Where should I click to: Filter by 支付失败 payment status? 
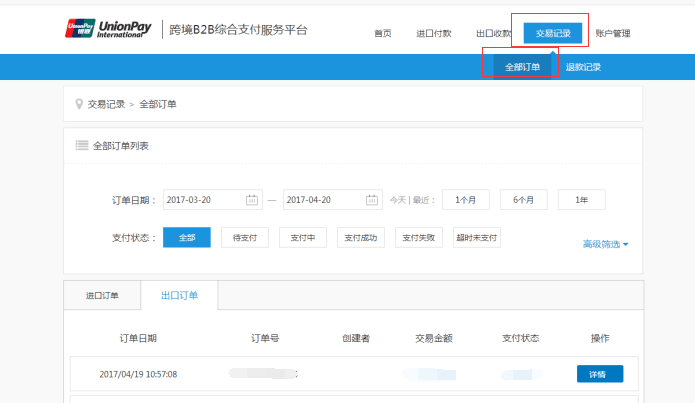419,238
